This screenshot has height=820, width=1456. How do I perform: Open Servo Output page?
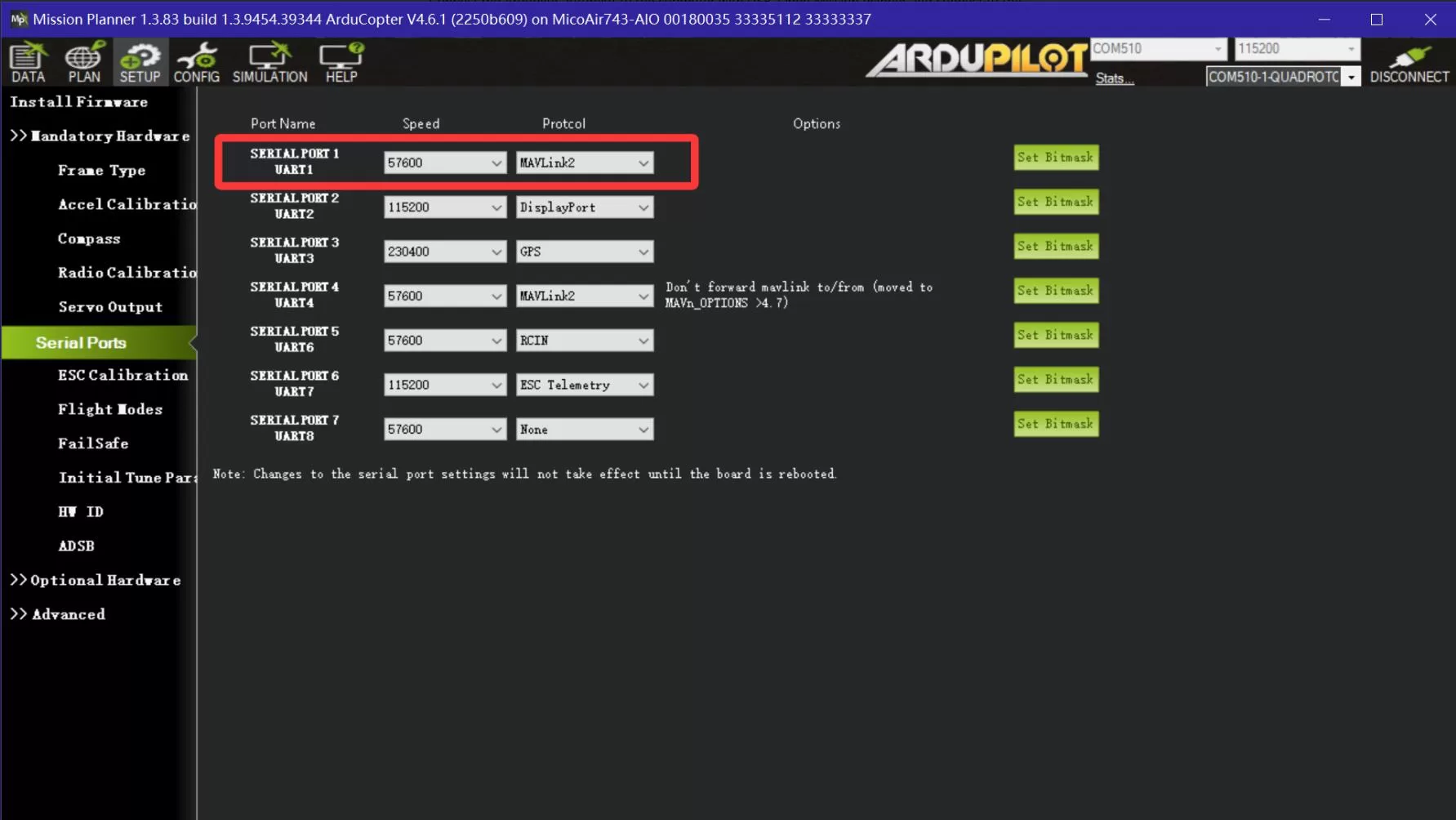[110, 307]
